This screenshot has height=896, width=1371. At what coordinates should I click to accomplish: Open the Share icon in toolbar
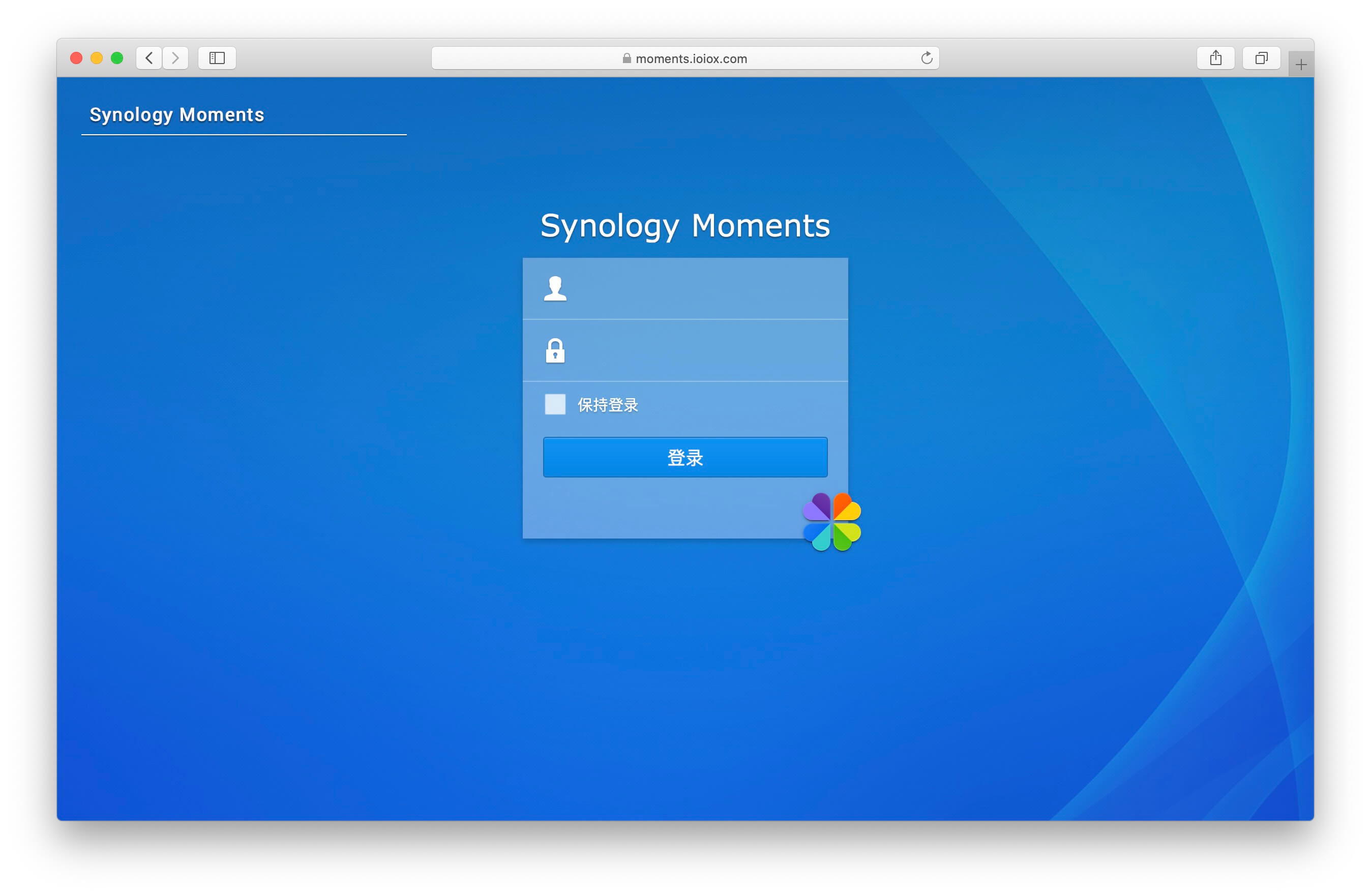1215,58
